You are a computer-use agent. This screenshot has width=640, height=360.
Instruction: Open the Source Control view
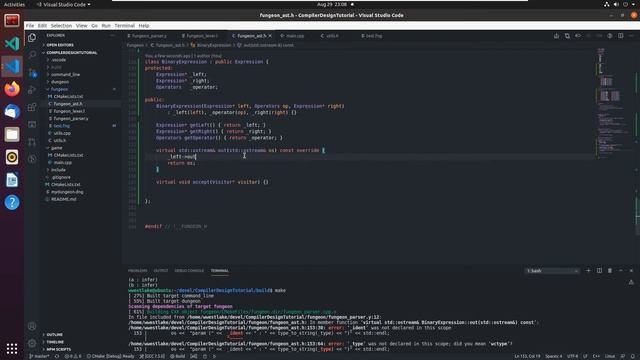[x=32, y=73]
